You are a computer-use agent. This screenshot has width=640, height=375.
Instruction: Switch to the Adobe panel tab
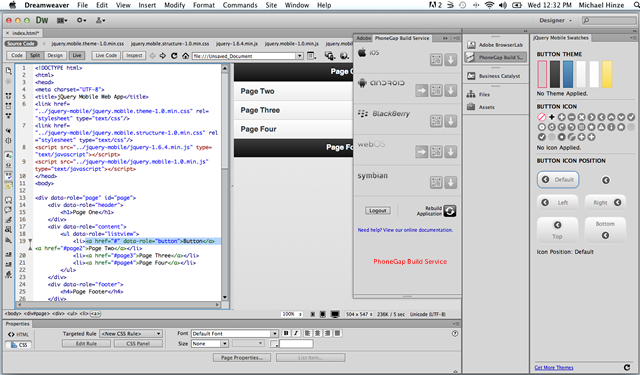coord(363,38)
